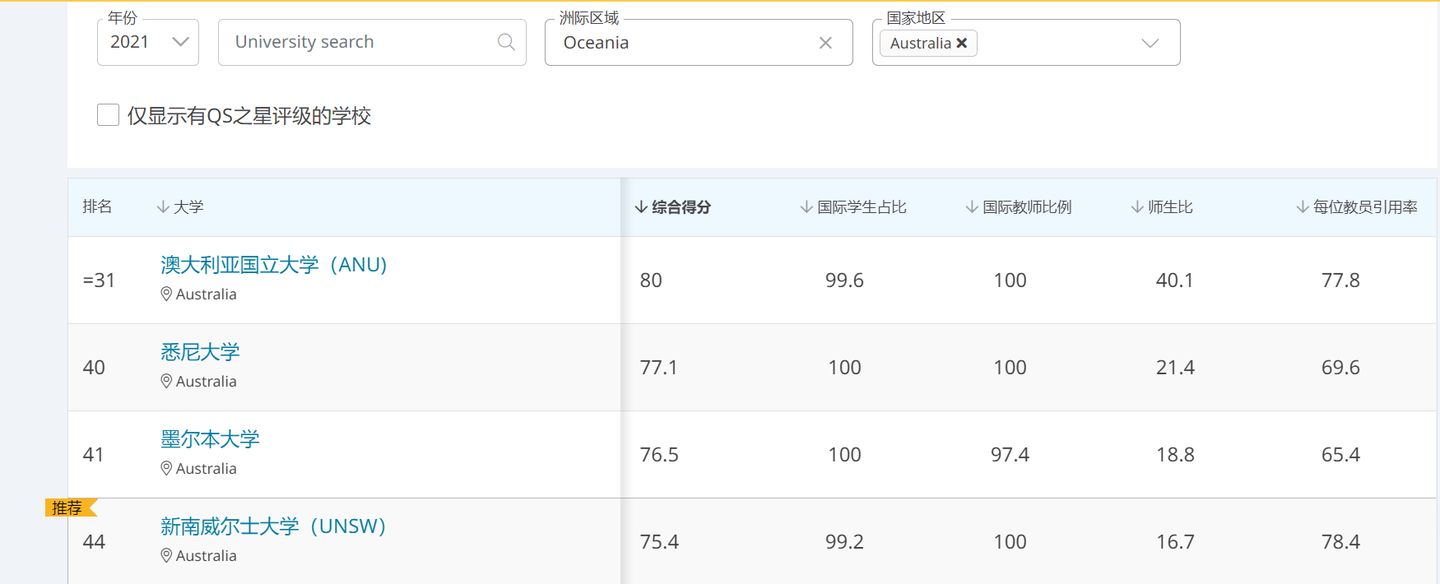Click the 排名 column header
1440x584 pixels.
(97, 207)
